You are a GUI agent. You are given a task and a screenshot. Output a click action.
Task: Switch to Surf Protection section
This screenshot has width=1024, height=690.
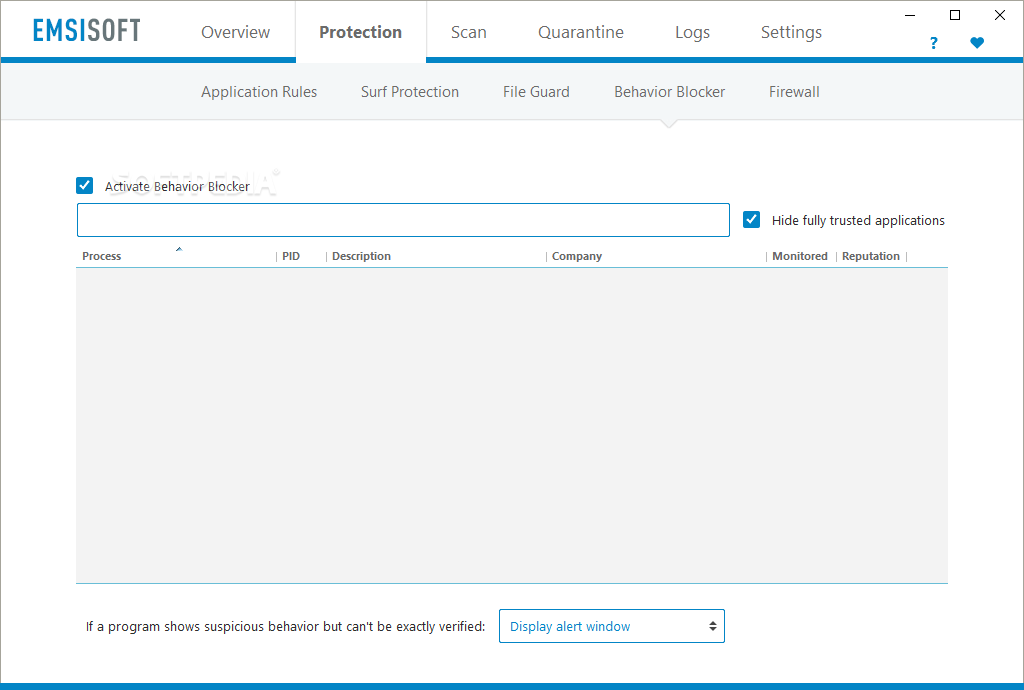[409, 92]
